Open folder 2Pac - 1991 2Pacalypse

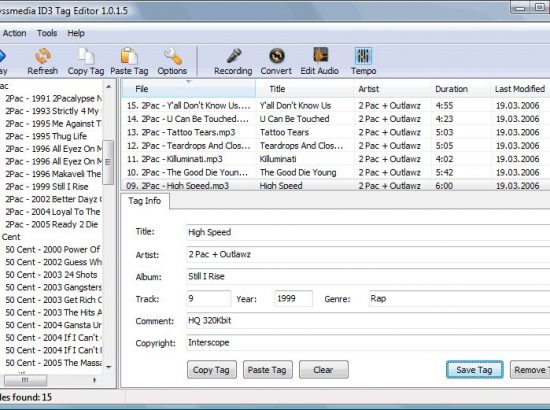click(x=54, y=99)
